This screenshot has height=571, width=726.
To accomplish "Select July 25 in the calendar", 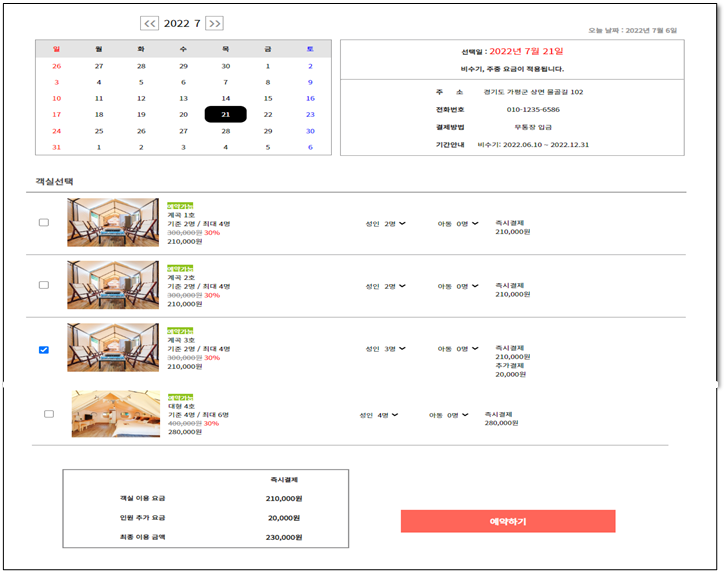I will pyautogui.click(x=99, y=131).
